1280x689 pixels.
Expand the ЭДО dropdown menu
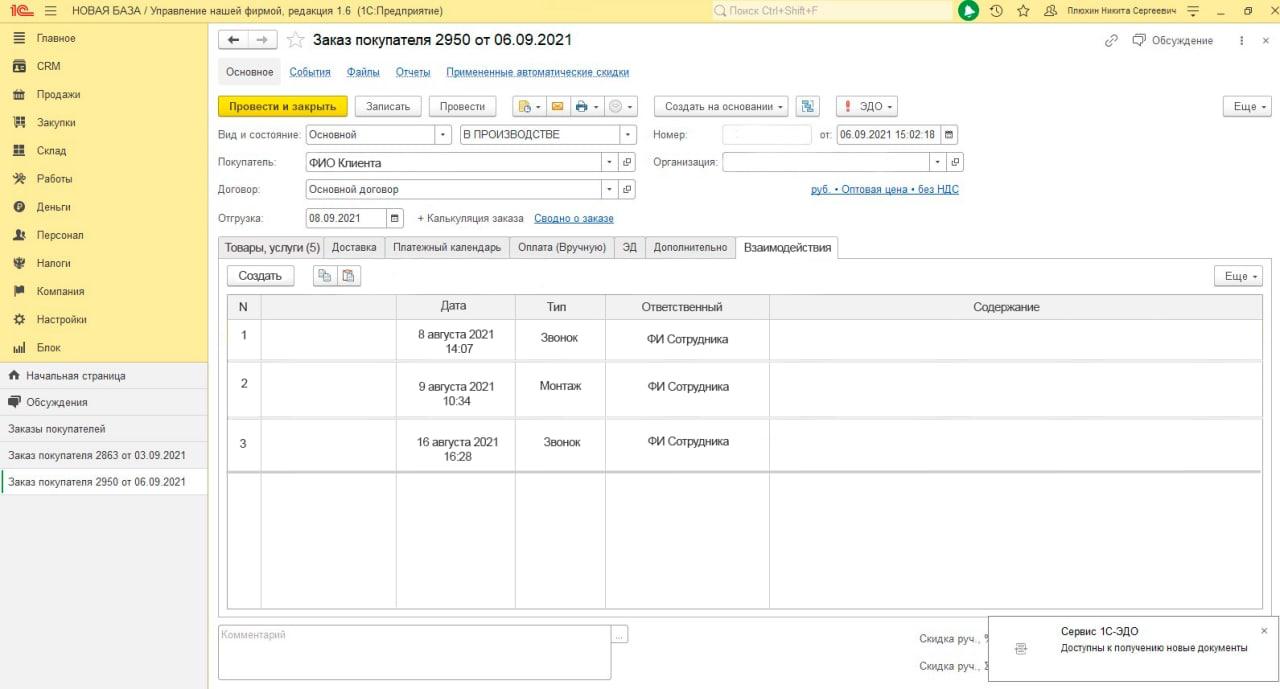(x=866, y=107)
